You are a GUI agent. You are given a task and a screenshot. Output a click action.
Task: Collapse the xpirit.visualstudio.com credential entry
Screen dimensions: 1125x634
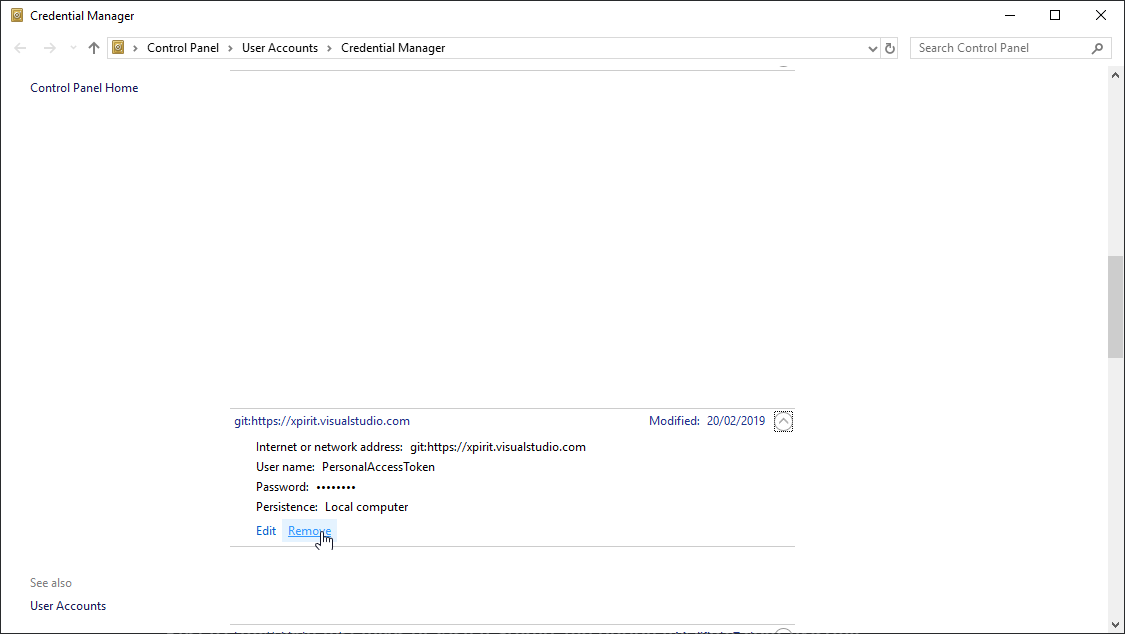tap(783, 422)
